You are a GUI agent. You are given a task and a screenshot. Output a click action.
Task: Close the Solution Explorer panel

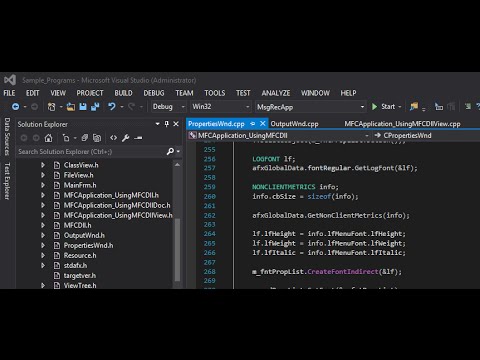click(176, 124)
